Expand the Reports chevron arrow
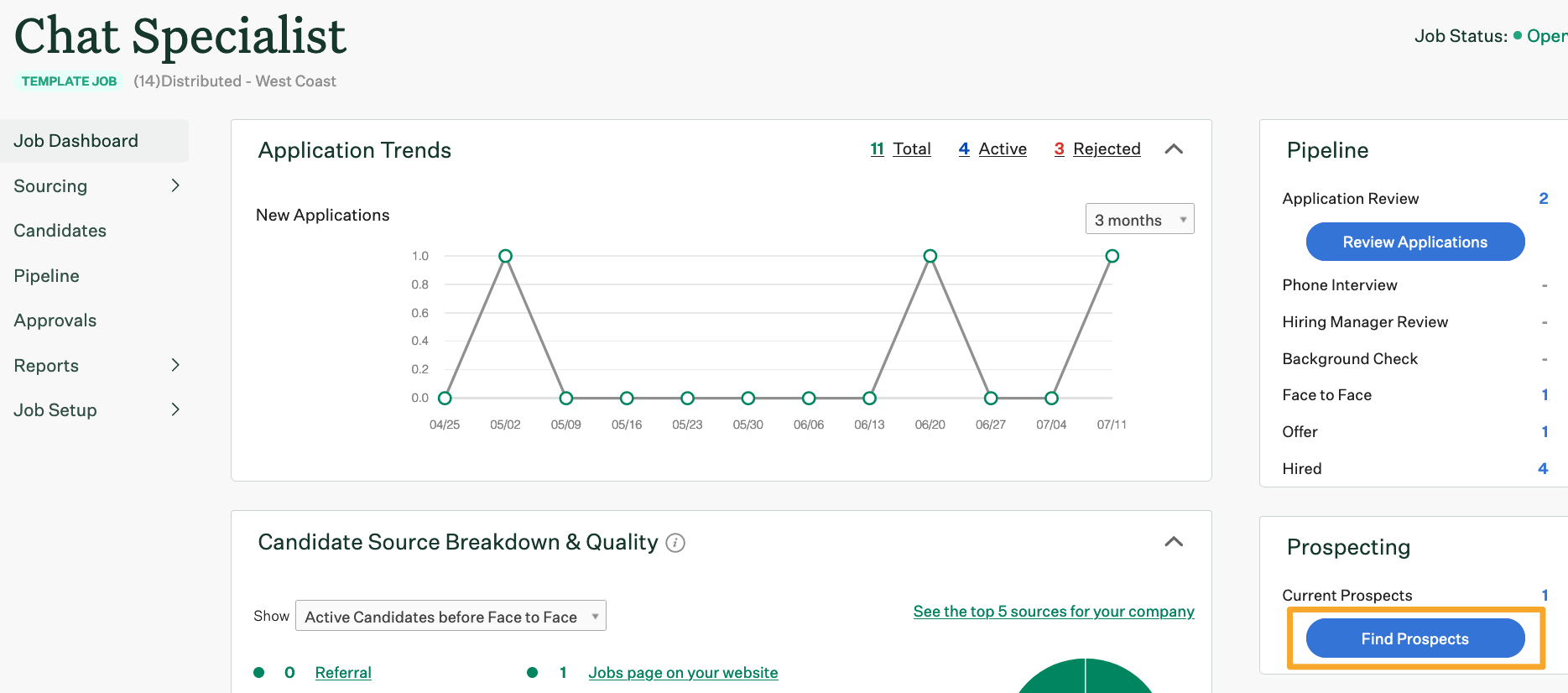 tap(175, 365)
